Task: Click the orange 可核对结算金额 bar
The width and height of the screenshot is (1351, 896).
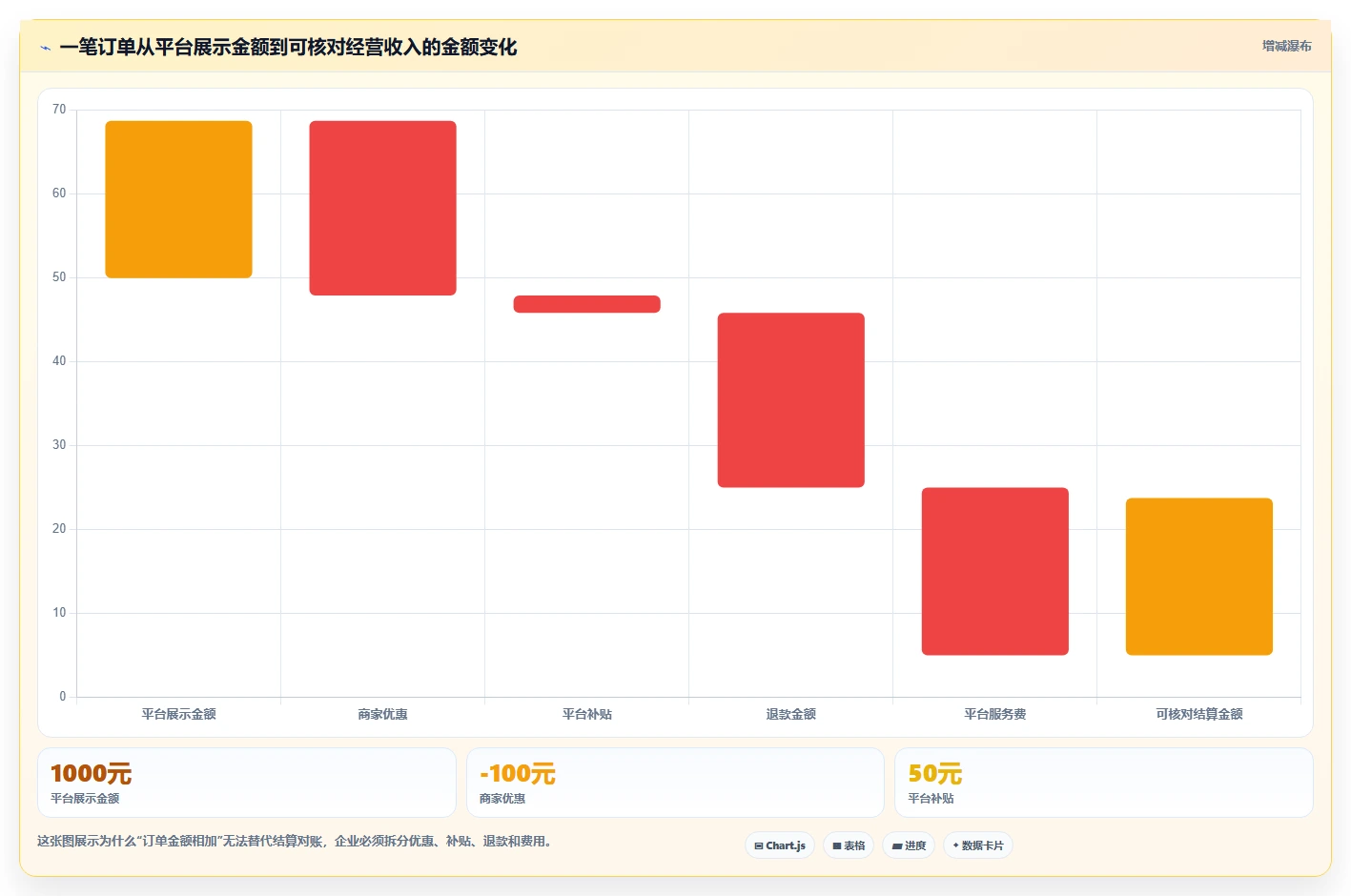Action: (x=1198, y=577)
